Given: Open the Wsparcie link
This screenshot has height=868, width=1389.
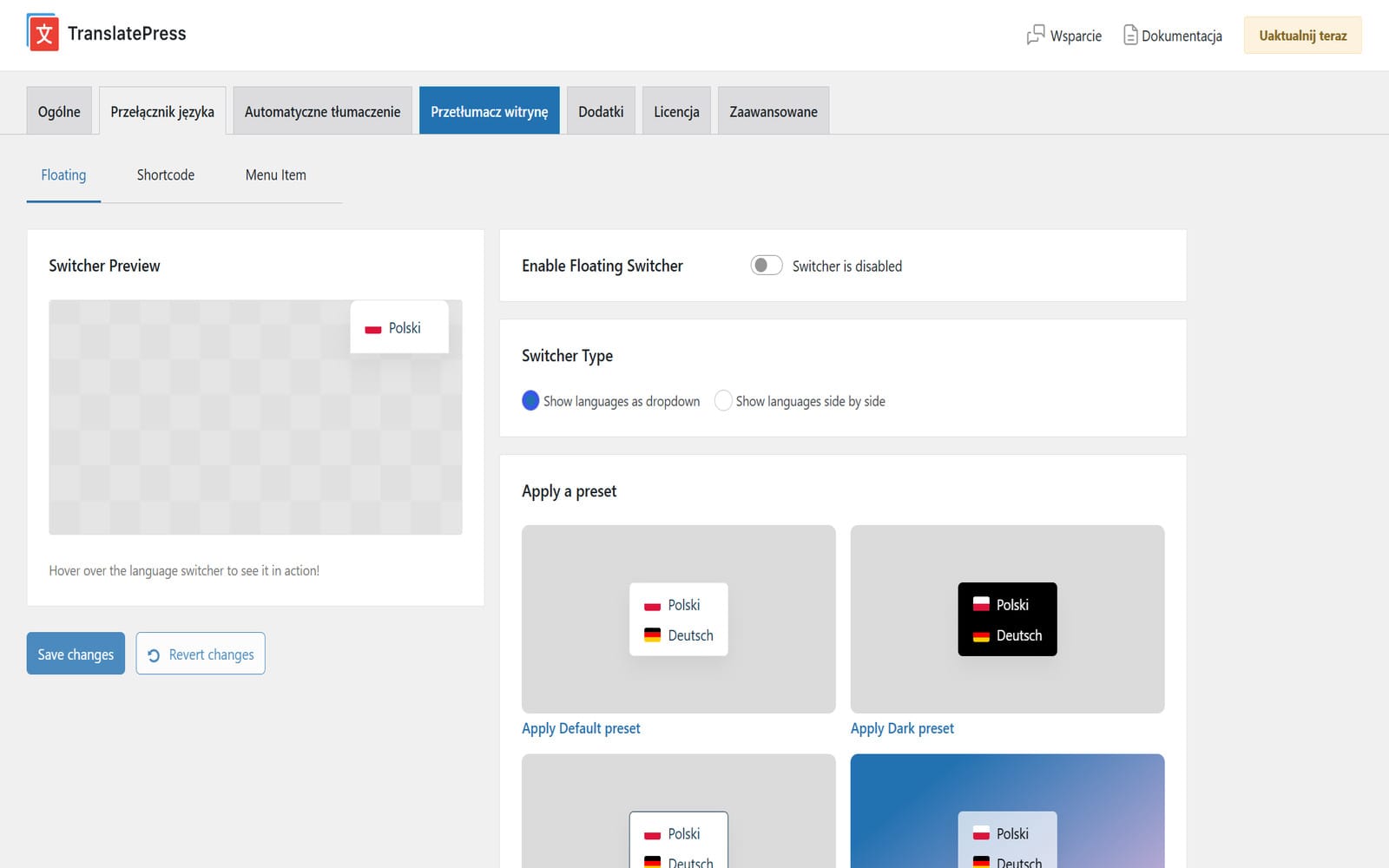Looking at the screenshot, I should click(1064, 36).
